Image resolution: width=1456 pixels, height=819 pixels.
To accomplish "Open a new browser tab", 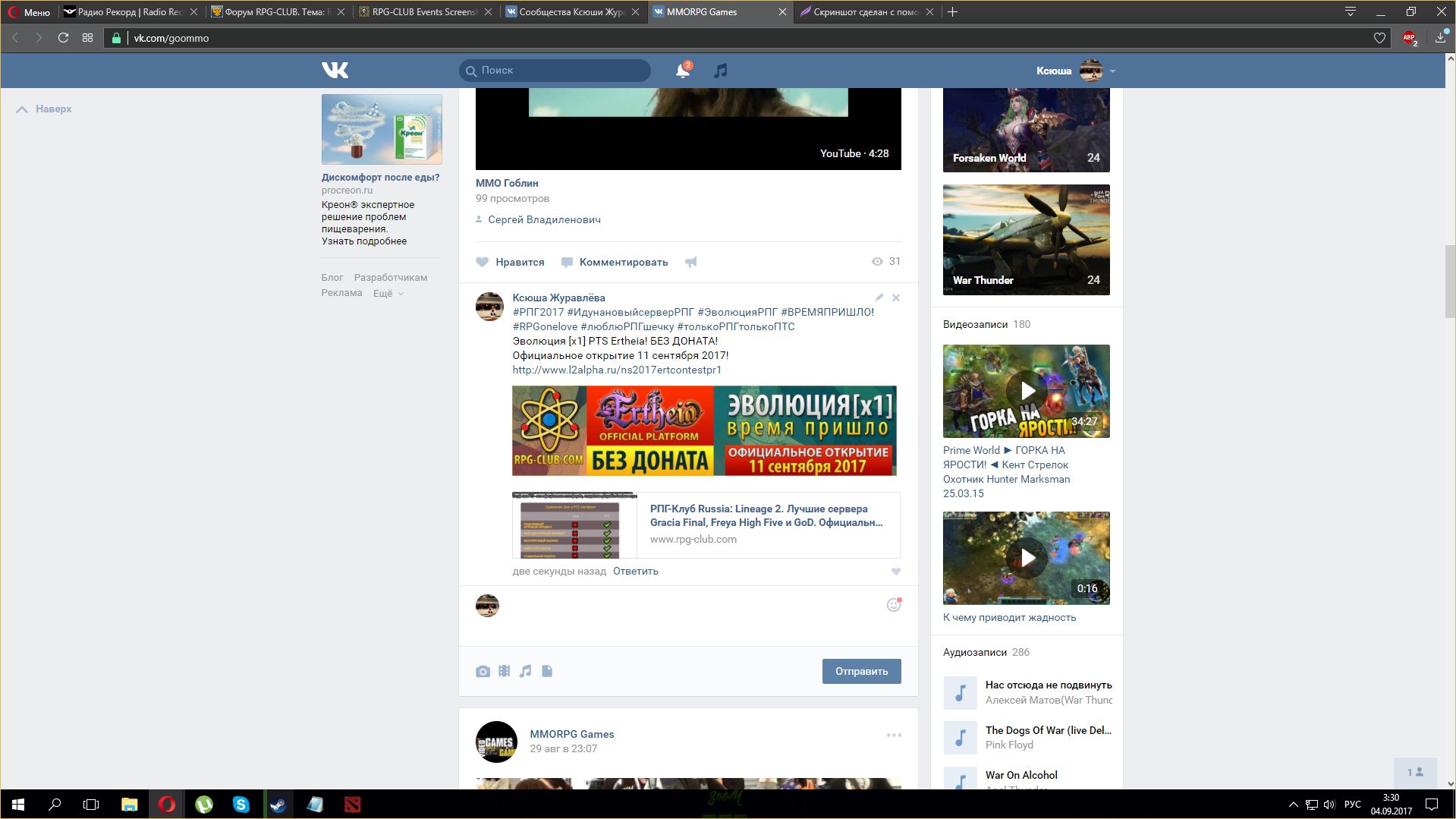I will point(953,12).
